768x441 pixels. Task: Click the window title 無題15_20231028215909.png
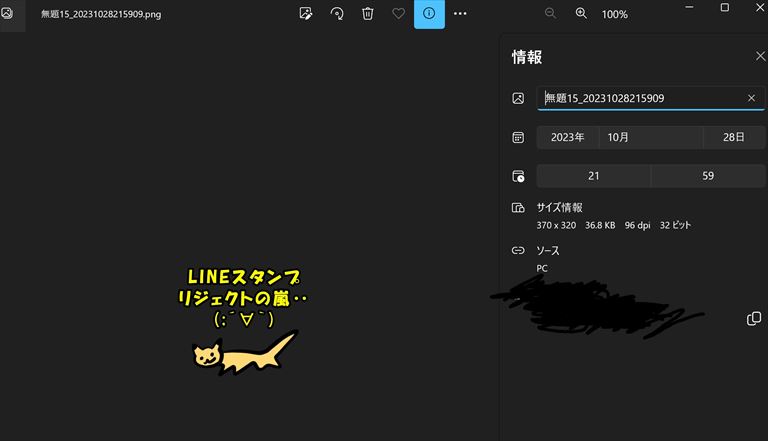point(101,14)
